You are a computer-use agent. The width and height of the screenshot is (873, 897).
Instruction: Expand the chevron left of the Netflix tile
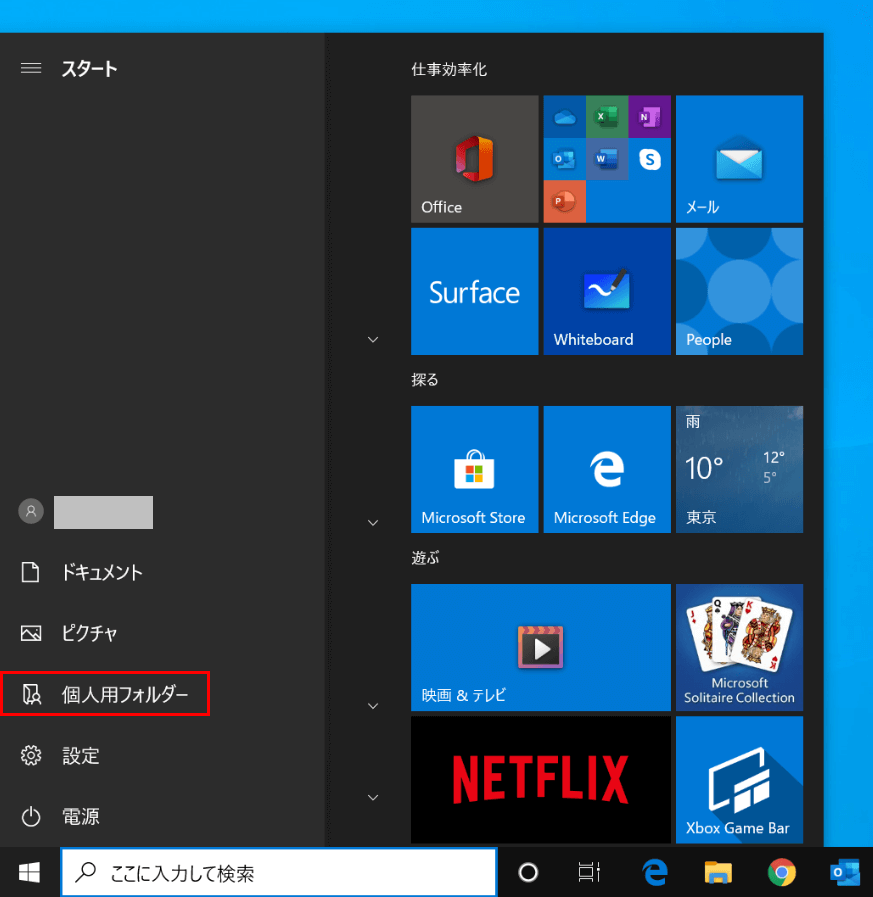click(x=373, y=797)
